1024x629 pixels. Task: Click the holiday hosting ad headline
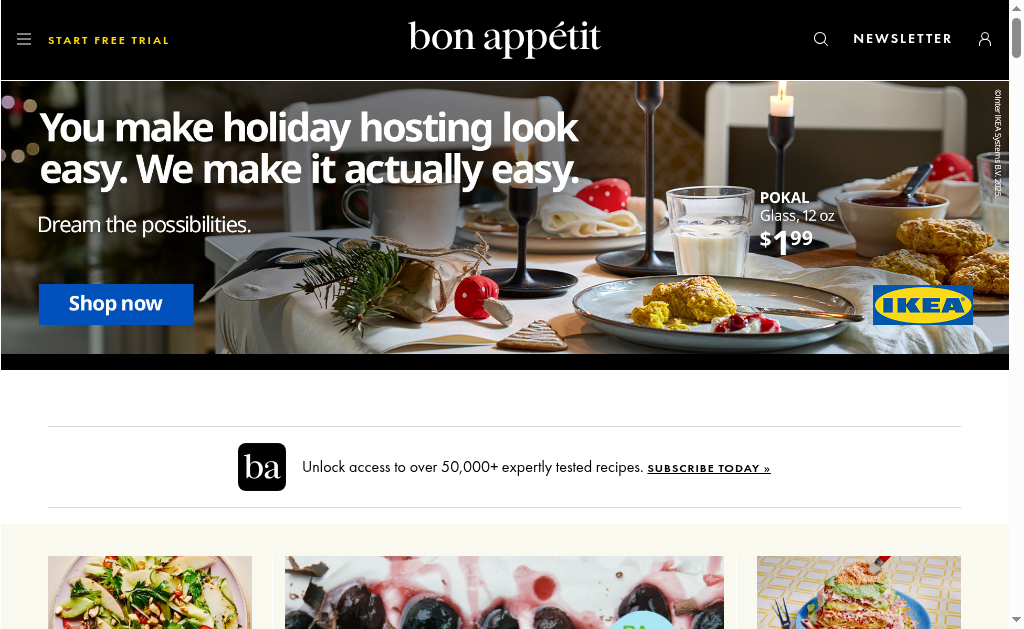coord(309,148)
